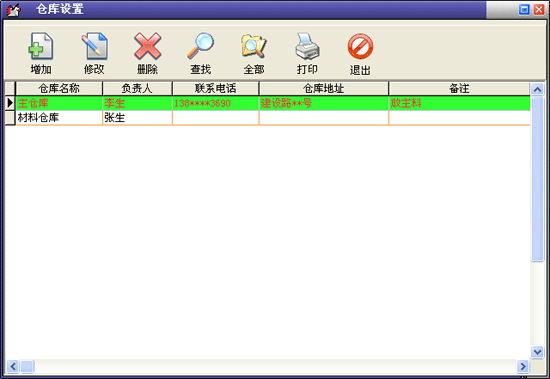Screen dimensions: 550x379
Task: Click the 仓库地址 column header
Action: pyautogui.click(x=324, y=88)
